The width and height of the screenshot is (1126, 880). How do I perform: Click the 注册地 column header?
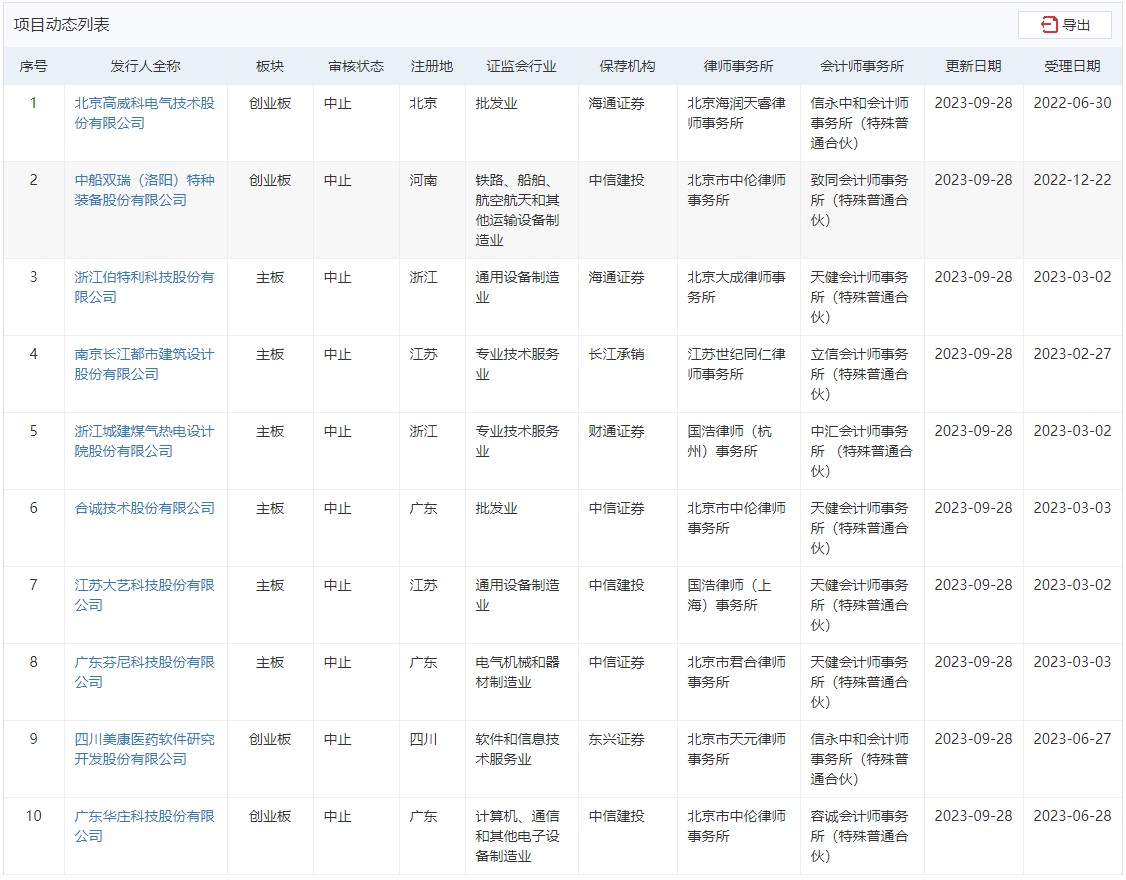(432, 66)
